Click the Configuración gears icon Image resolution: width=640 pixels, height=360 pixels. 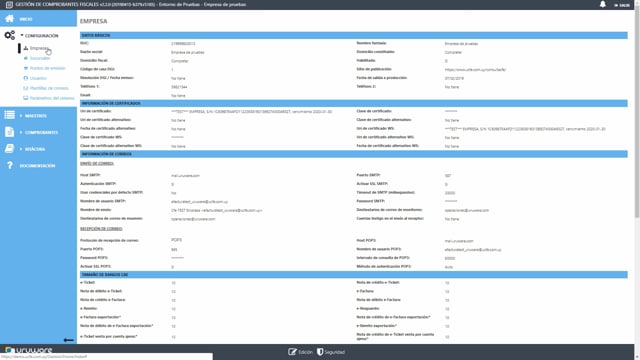(10, 36)
